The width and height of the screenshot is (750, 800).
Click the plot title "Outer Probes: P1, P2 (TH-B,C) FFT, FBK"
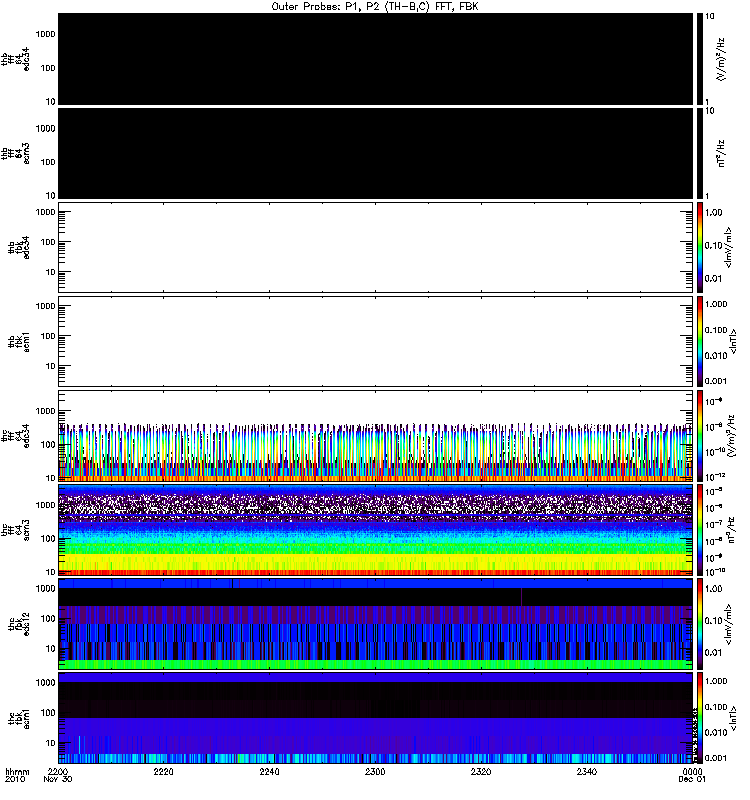pos(375,7)
